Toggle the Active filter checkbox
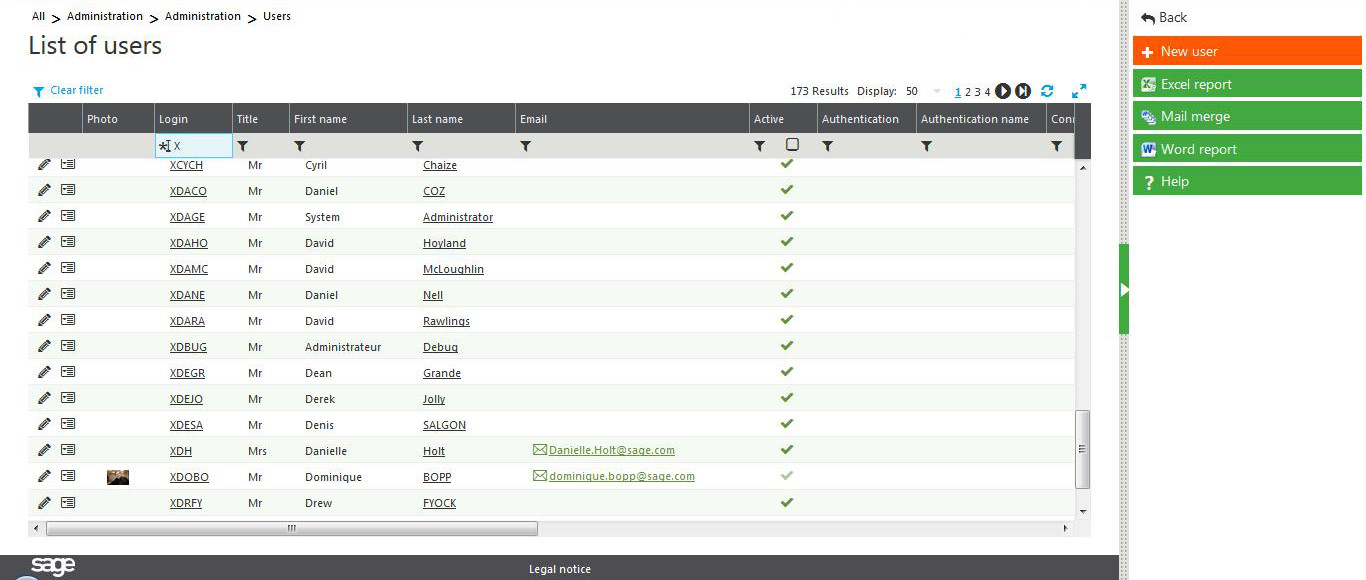 point(792,145)
